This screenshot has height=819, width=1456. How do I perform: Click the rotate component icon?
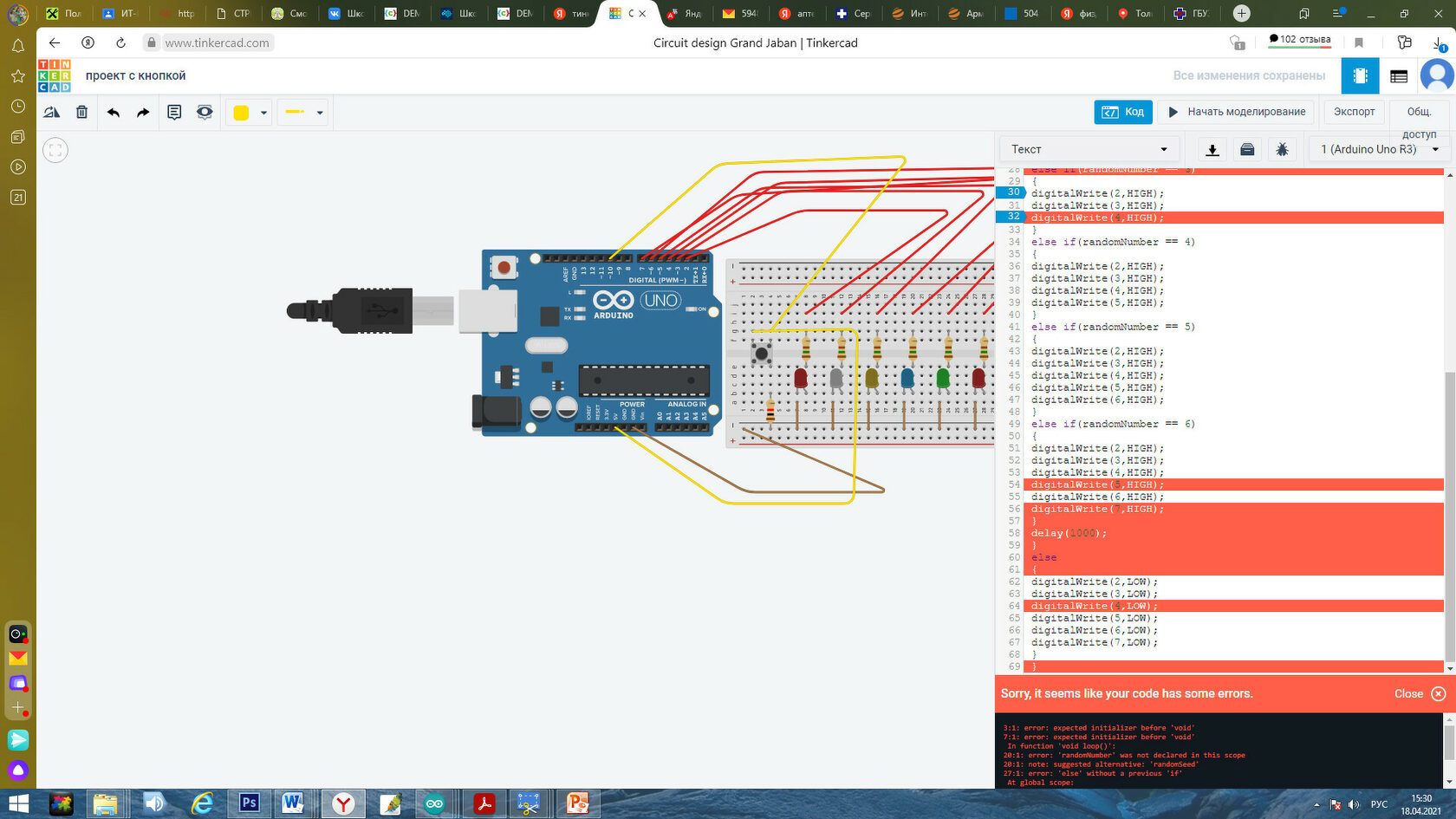pyautogui.click(x=52, y=112)
